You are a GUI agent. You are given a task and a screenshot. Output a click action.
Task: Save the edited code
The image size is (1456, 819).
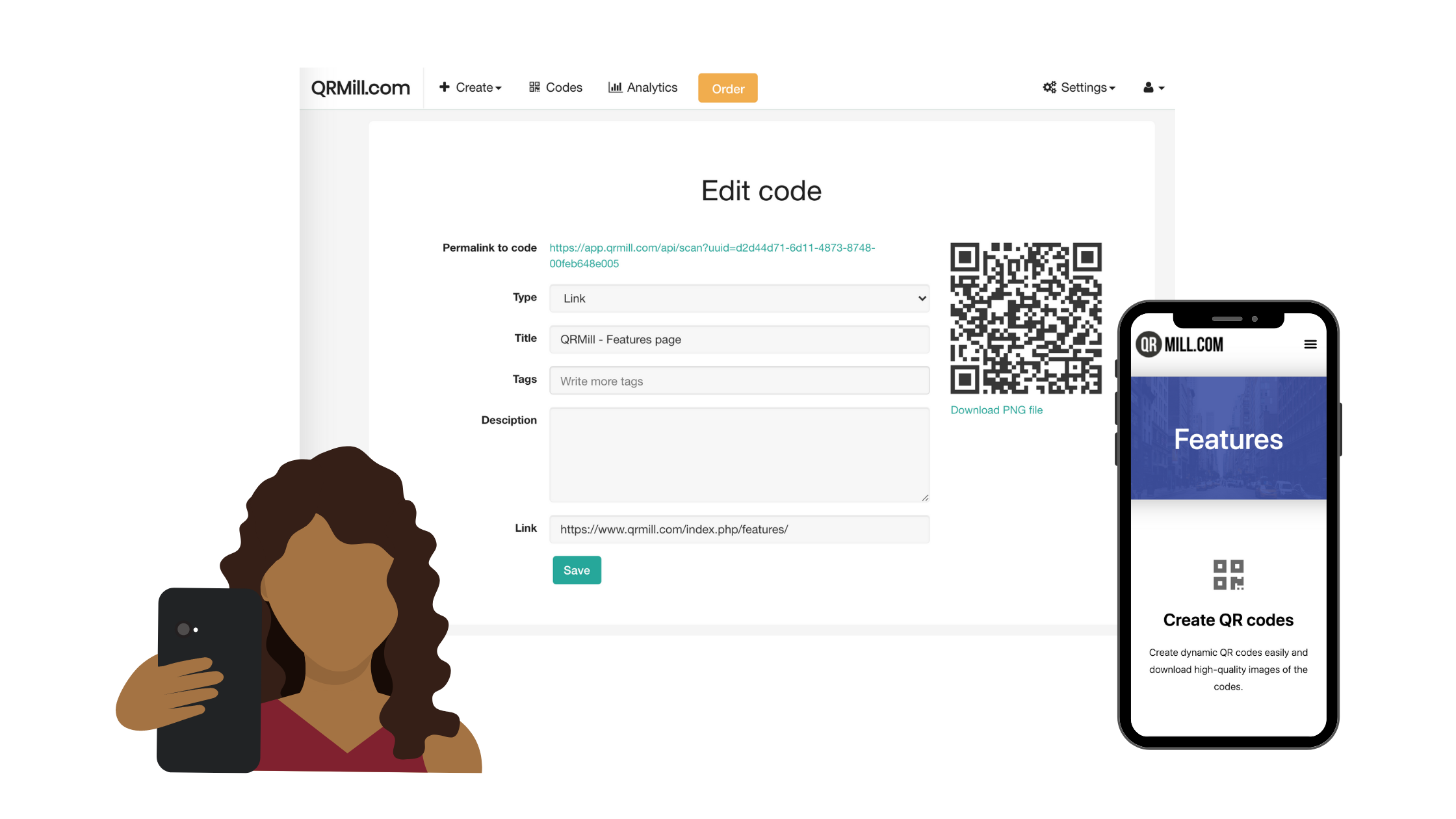tap(577, 570)
